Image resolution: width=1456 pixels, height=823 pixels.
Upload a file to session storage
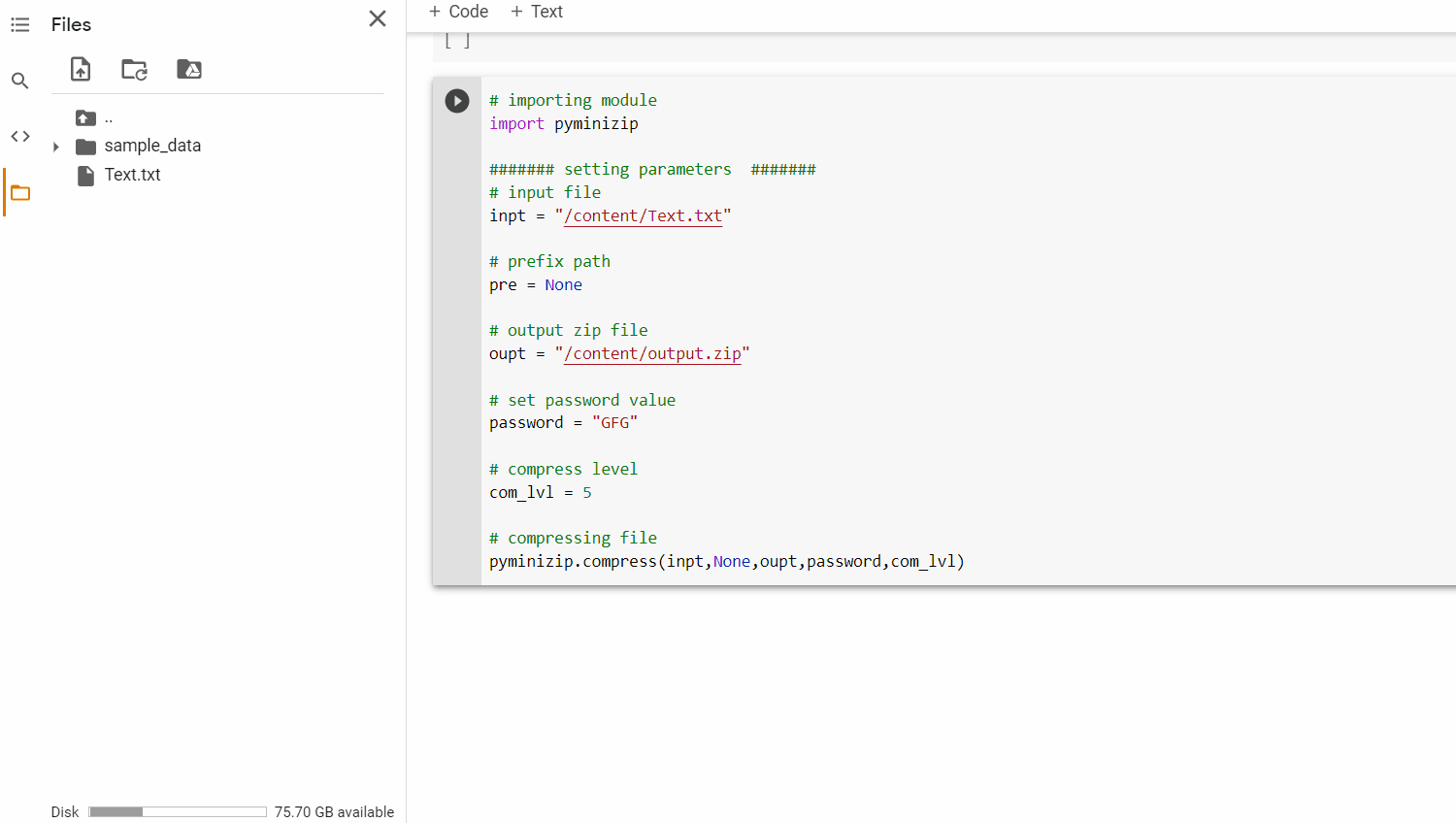click(x=80, y=69)
